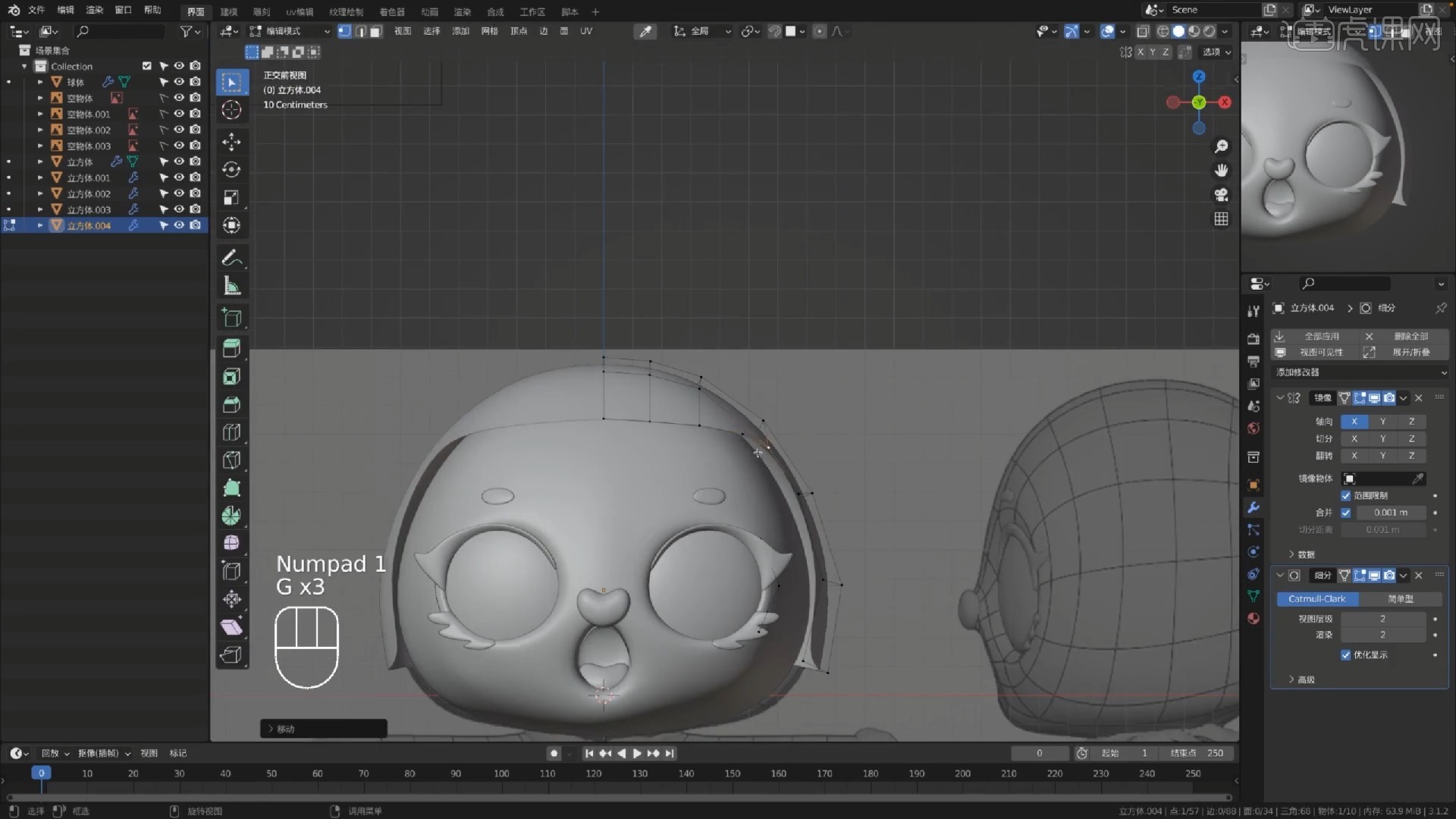
Task: Click the pan hand viewport icon
Action: click(1221, 171)
